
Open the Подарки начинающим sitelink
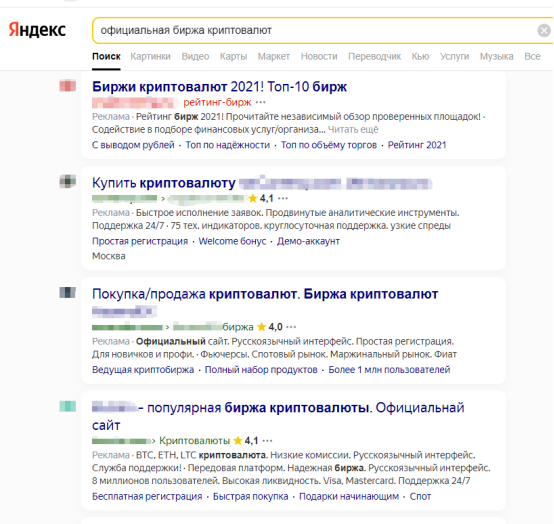point(349,497)
